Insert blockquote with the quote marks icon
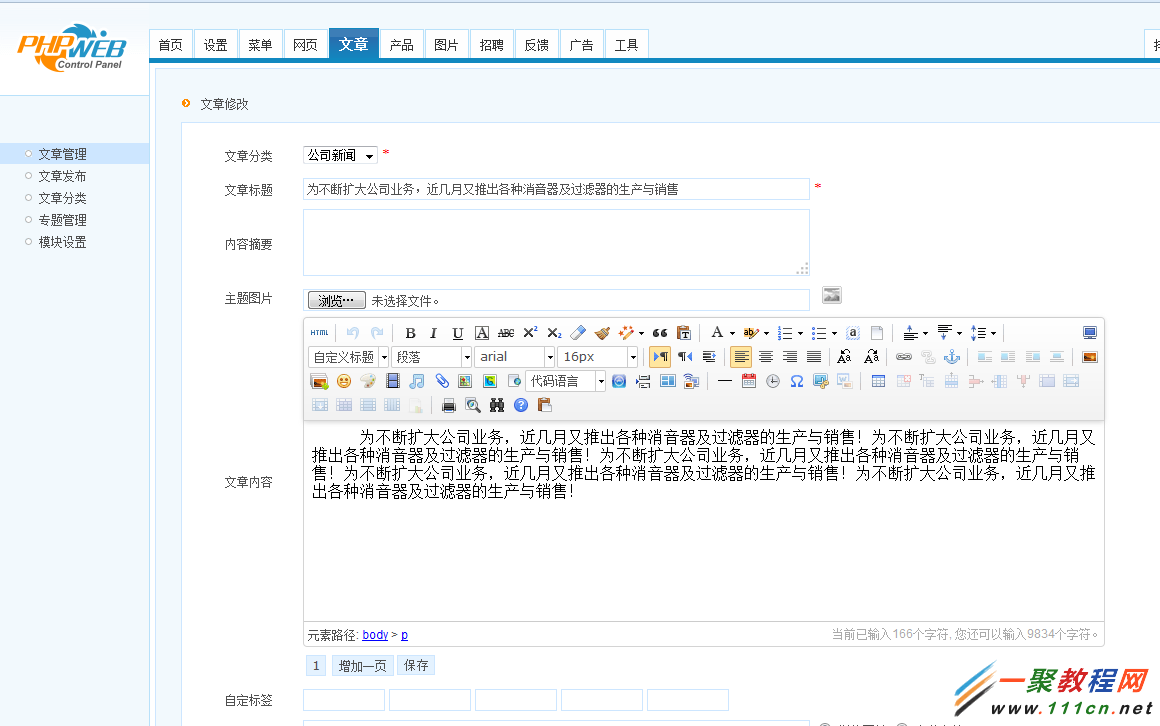 pos(660,333)
